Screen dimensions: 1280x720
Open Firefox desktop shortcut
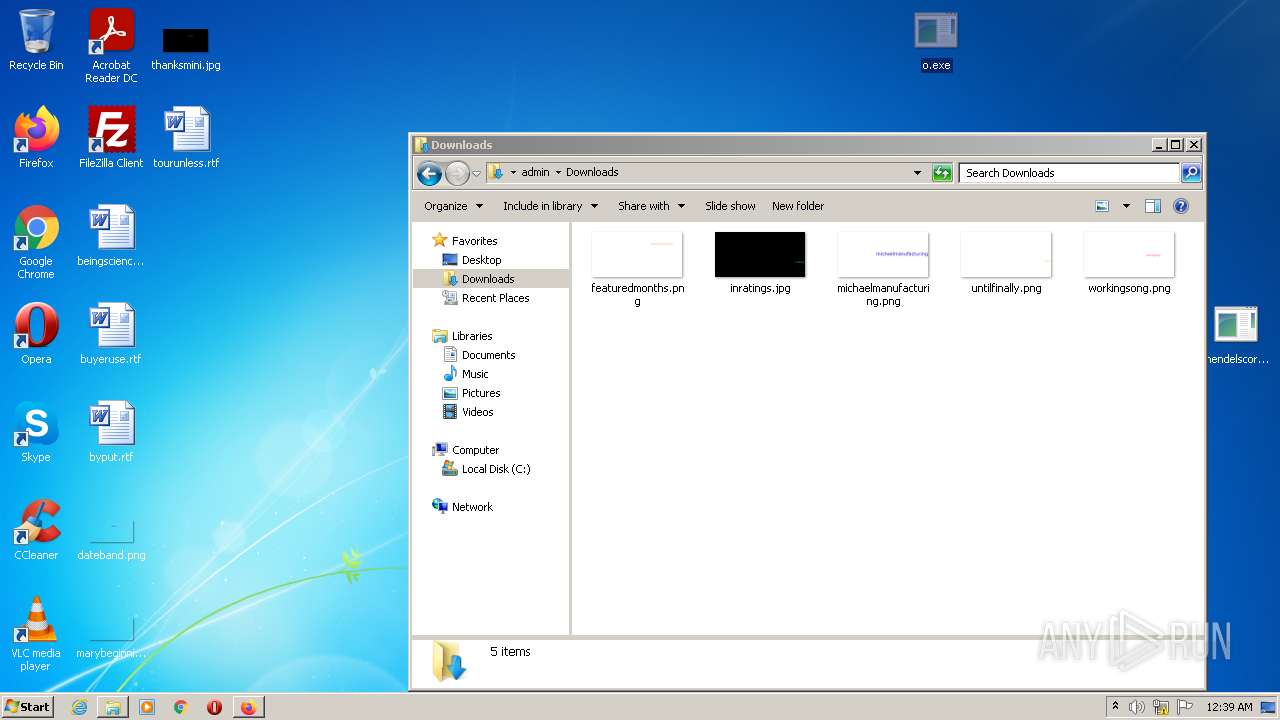click(36, 137)
